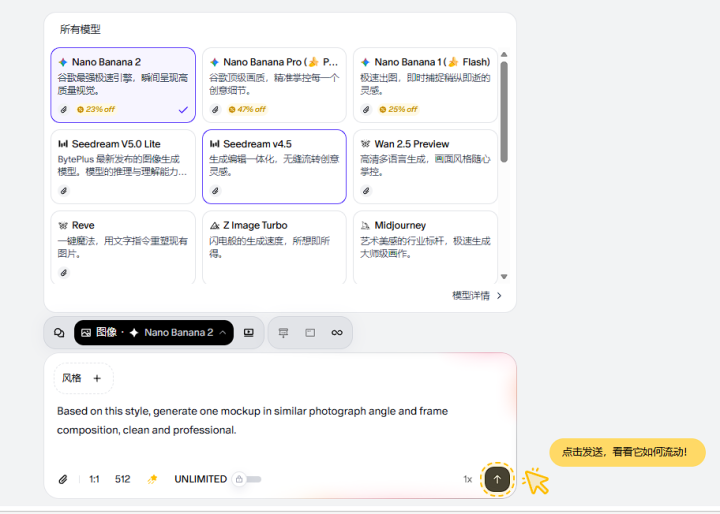Click the 47% off discount badge
This screenshot has width=720, height=514.
tap(248, 109)
